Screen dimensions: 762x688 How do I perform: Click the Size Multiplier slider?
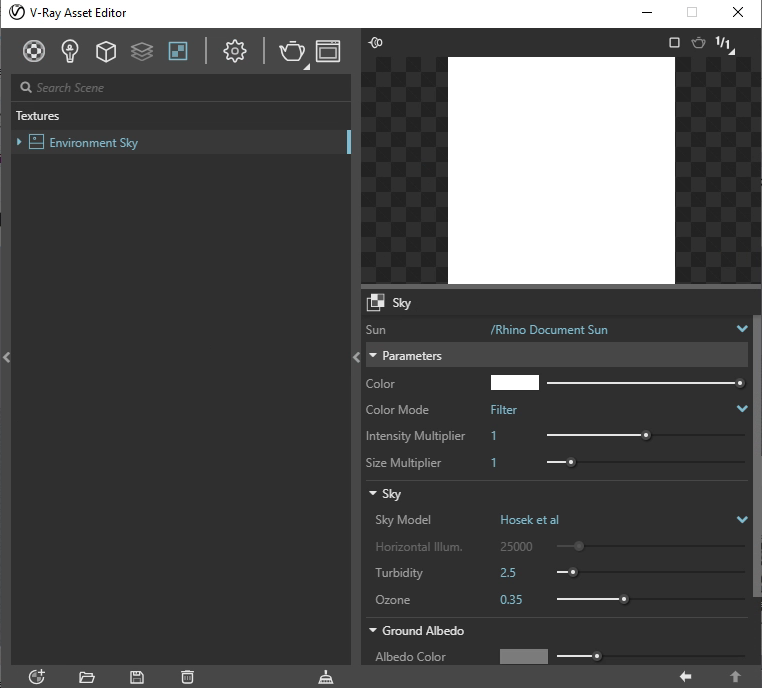pyautogui.click(x=646, y=462)
